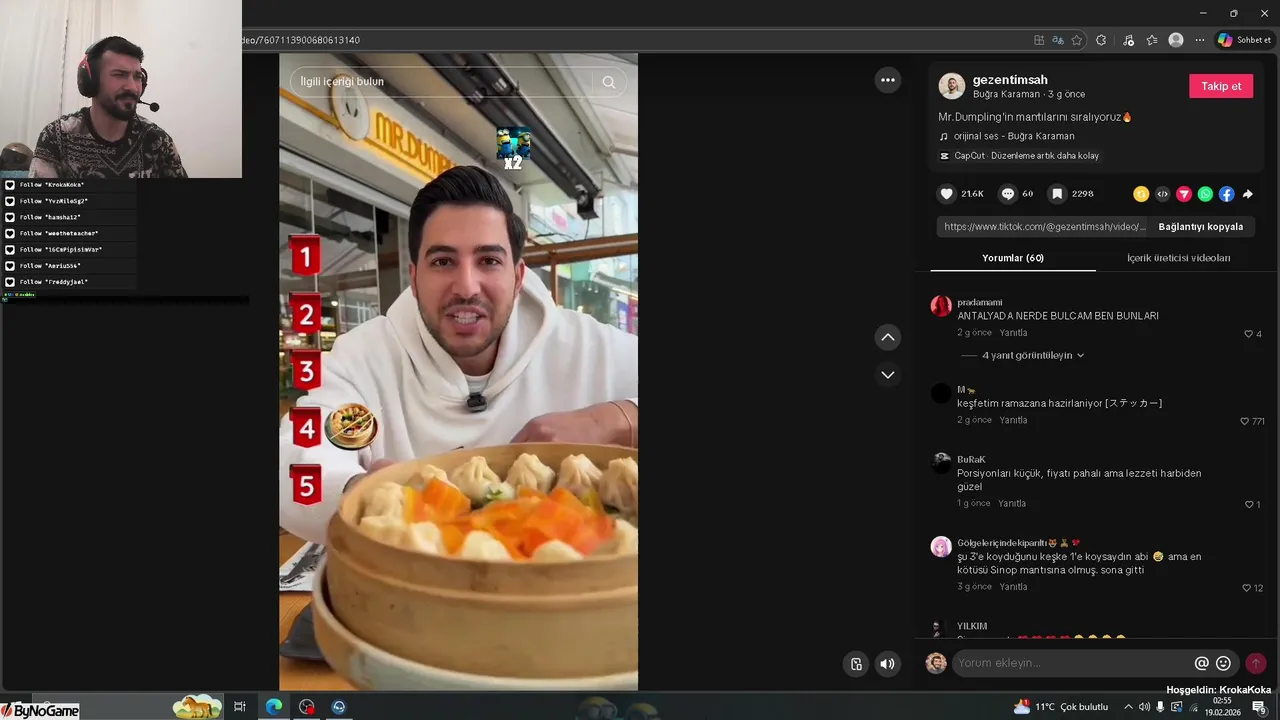This screenshot has height=720, width=1280.
Task: Open Edge favorites list icon
Action: tap(1152, 40)
